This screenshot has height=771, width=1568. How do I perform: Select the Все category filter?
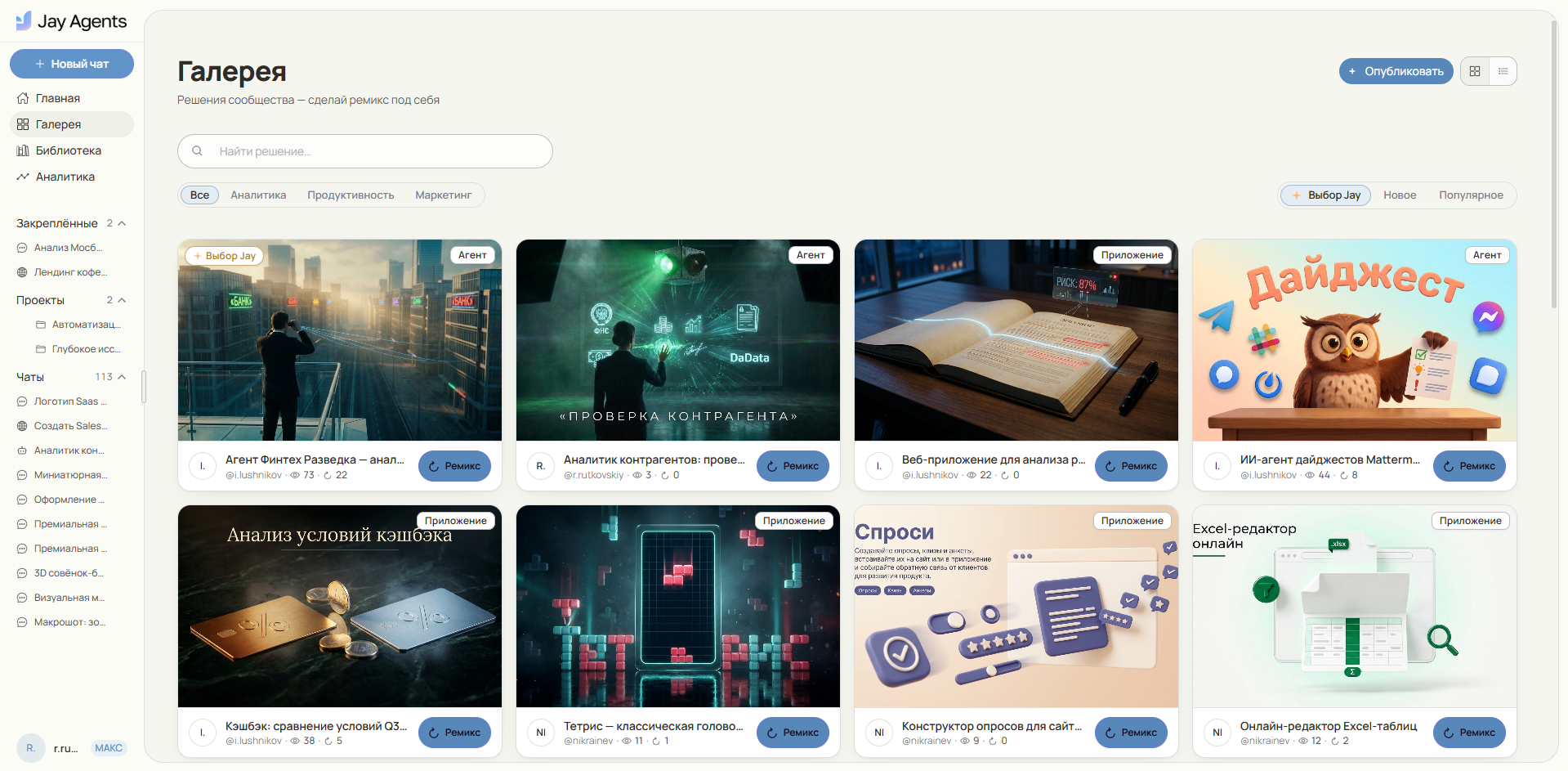click(199, 195)
